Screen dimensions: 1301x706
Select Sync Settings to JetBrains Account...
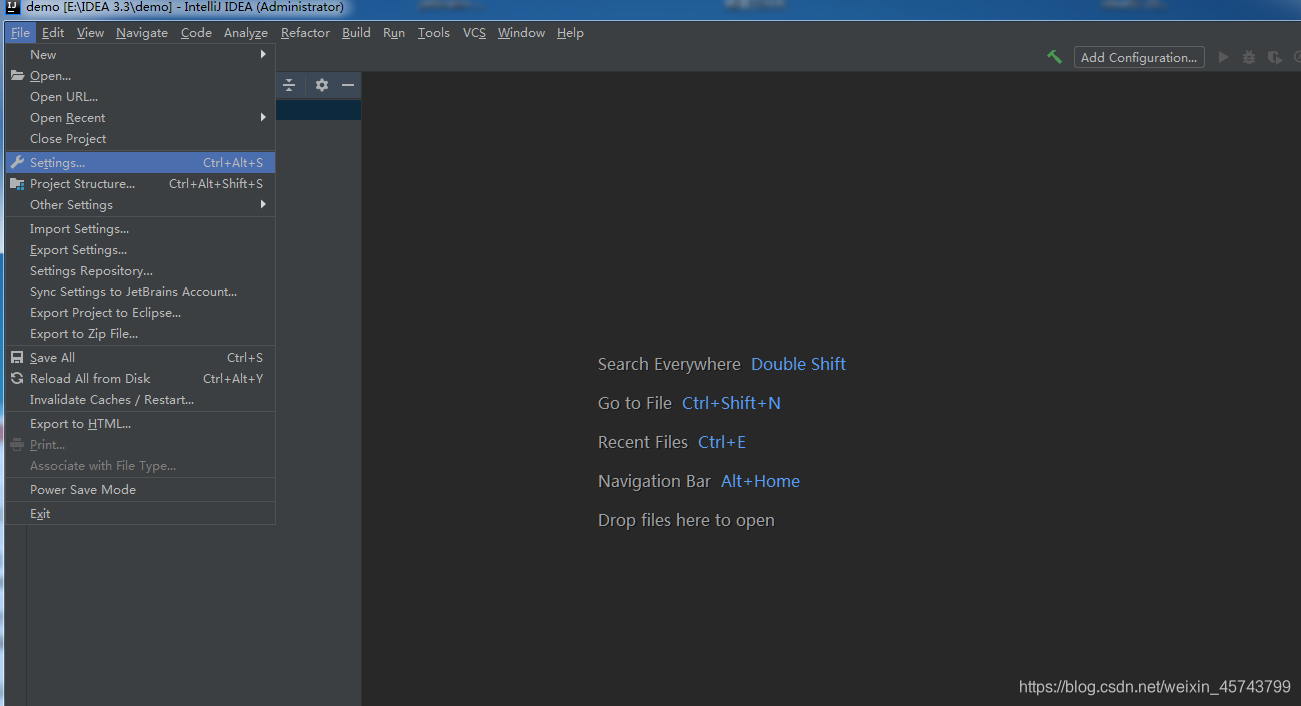pos(140,292)
